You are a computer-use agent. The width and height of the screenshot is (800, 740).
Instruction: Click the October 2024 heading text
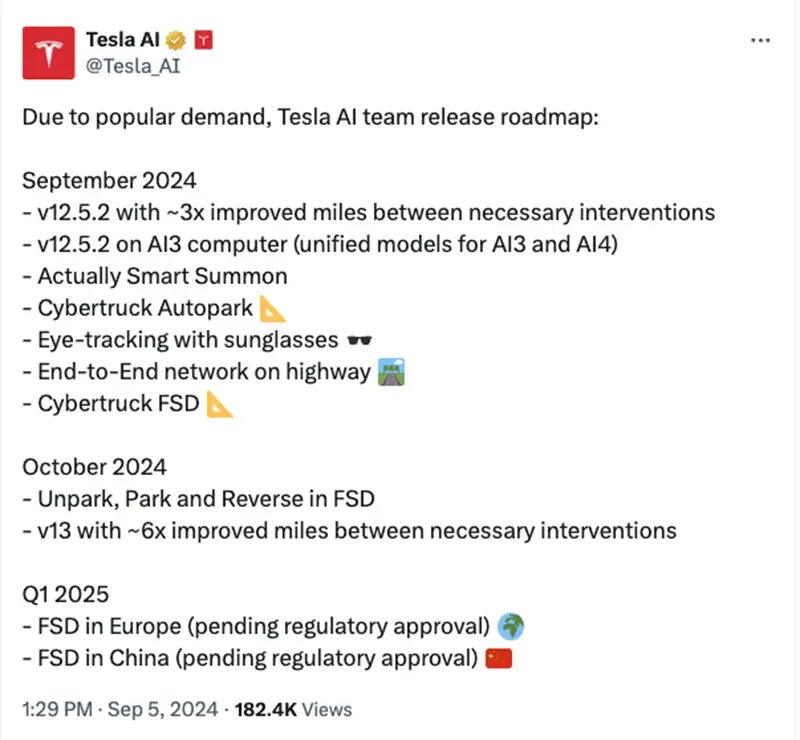coord(94,467)
